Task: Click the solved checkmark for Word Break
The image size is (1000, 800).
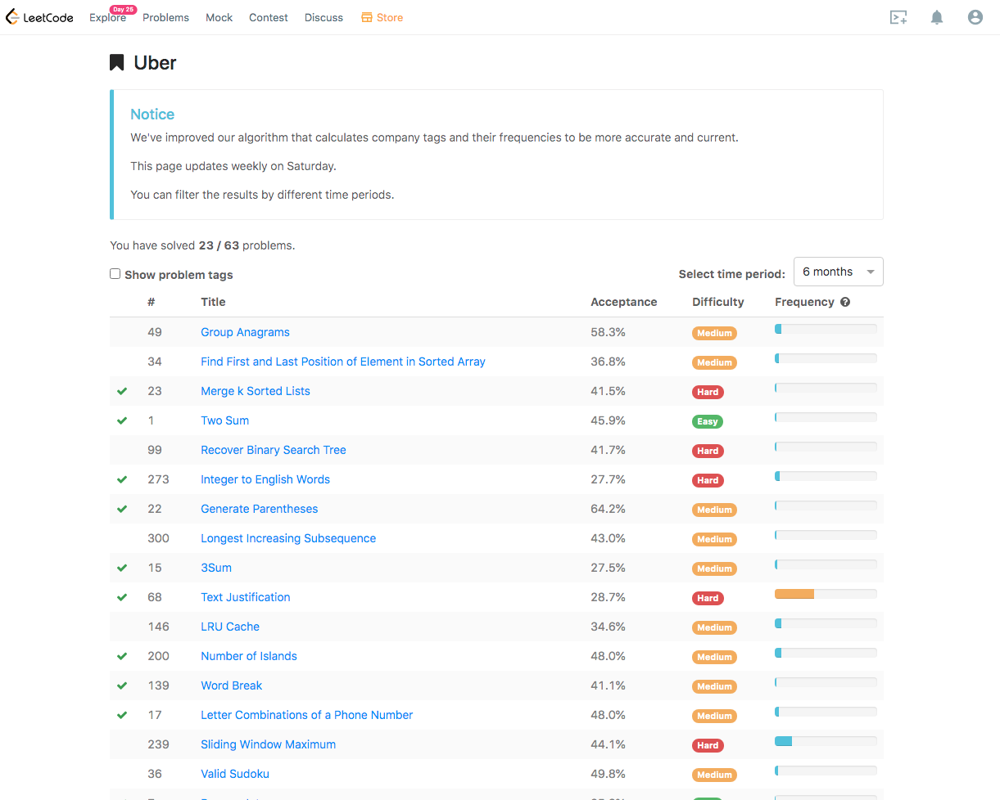Action: pyautogui.click(x=122, y=685)
